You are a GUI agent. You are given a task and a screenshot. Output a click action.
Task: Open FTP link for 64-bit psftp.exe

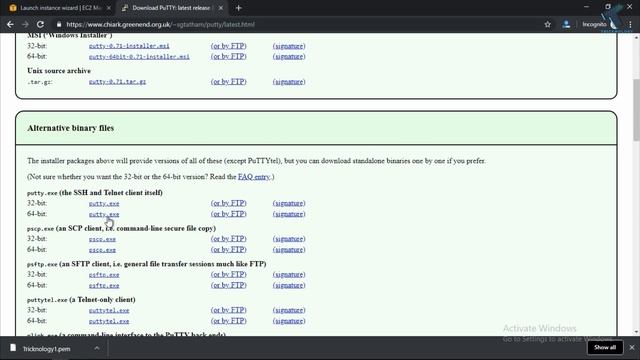(229, 285)
